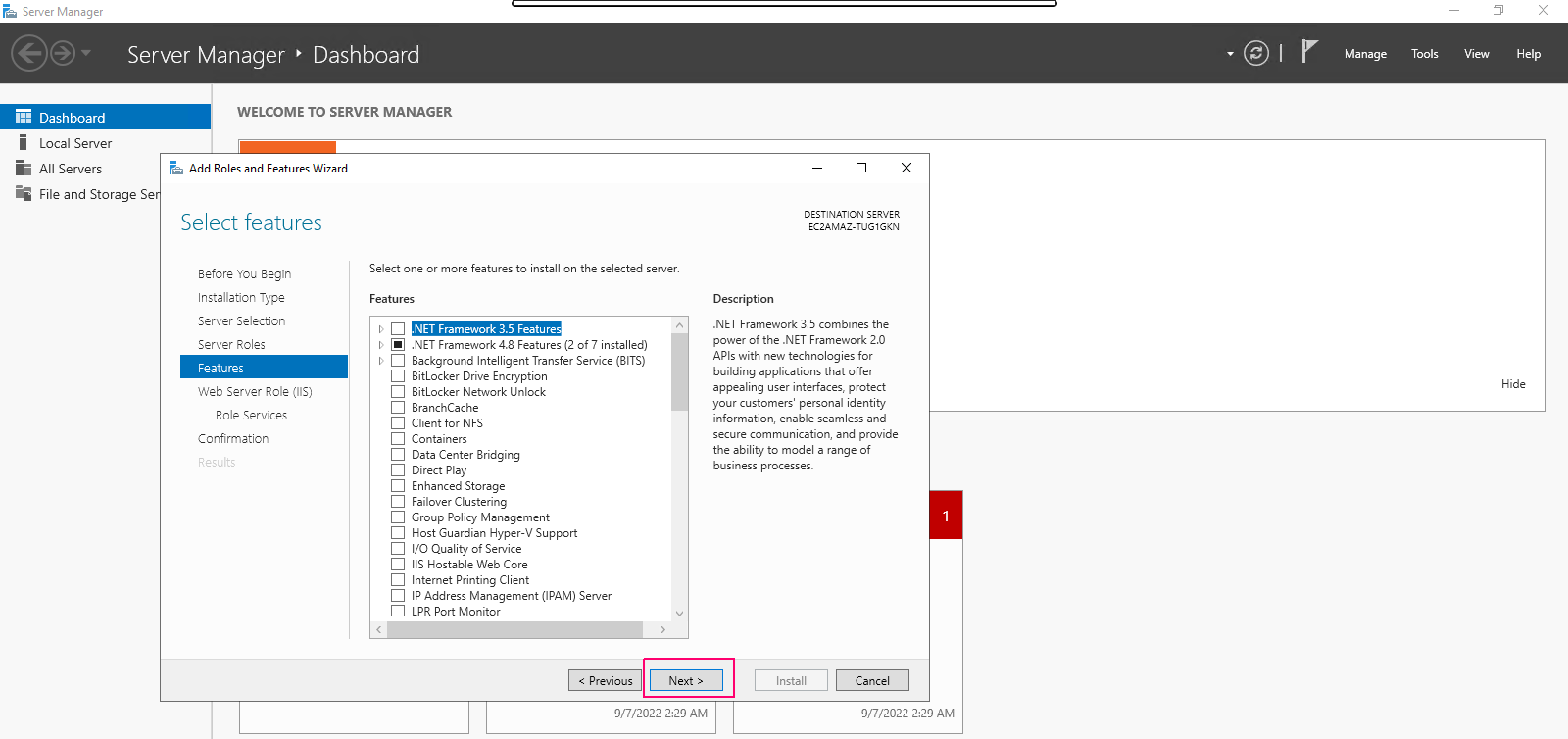This screenshot has width=1568, height=739.
Task: Expand .NET Framework 4.8 Features node
Action: coord(381,345)
